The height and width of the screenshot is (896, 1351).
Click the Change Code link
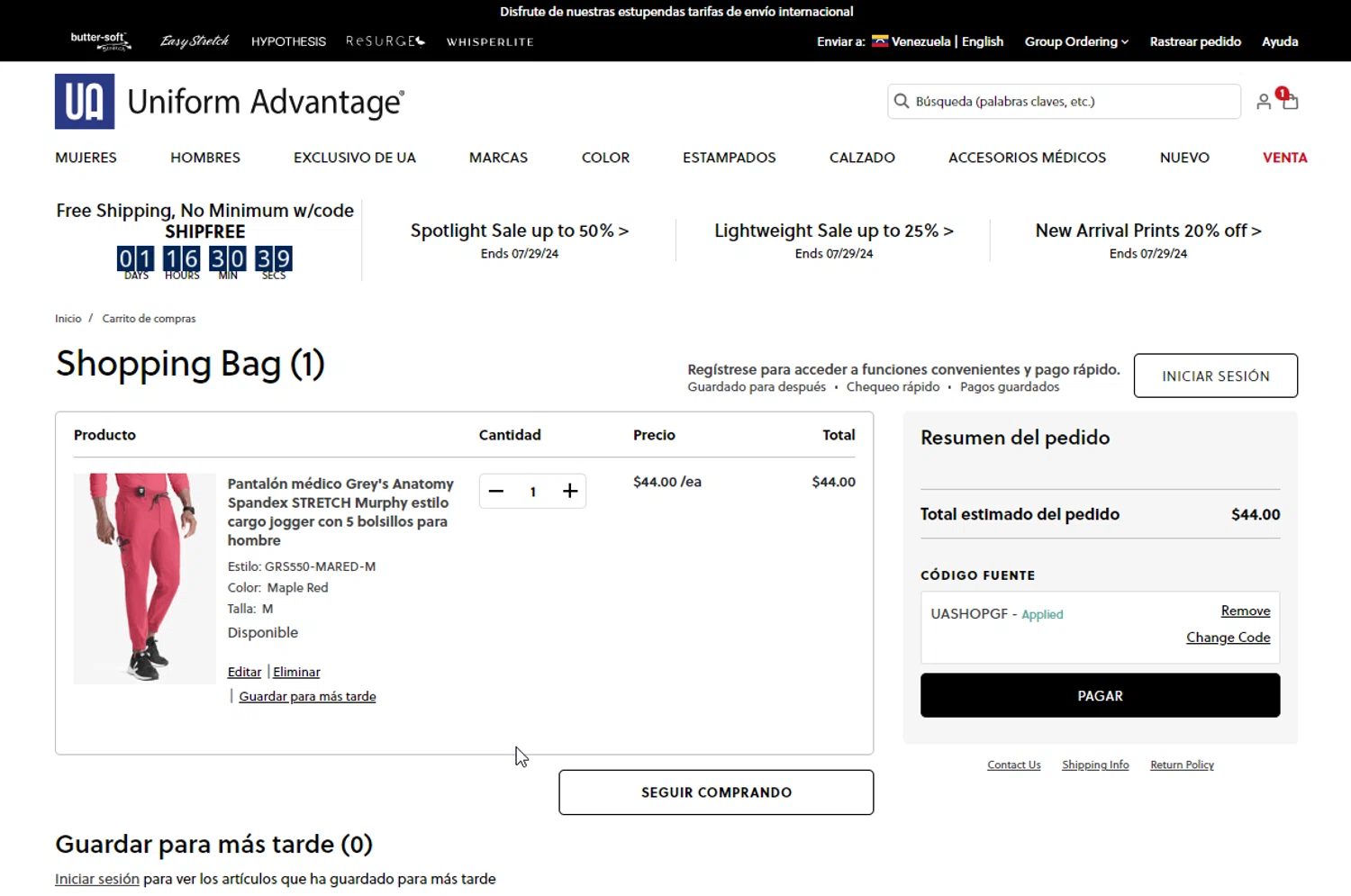click(x=1228, y=637)
